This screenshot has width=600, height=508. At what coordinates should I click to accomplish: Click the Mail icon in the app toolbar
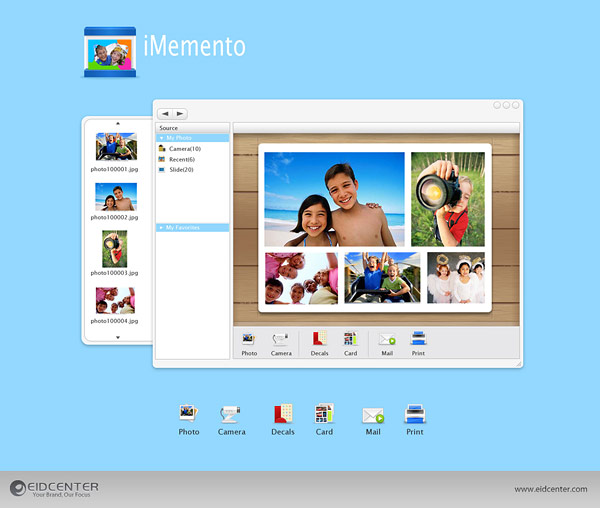387,339
